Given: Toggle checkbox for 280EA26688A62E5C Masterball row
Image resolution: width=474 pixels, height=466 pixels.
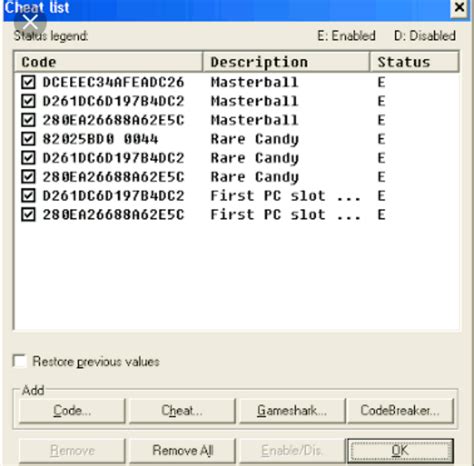Looking at the screenshot, I should click(x=28, y=120).
